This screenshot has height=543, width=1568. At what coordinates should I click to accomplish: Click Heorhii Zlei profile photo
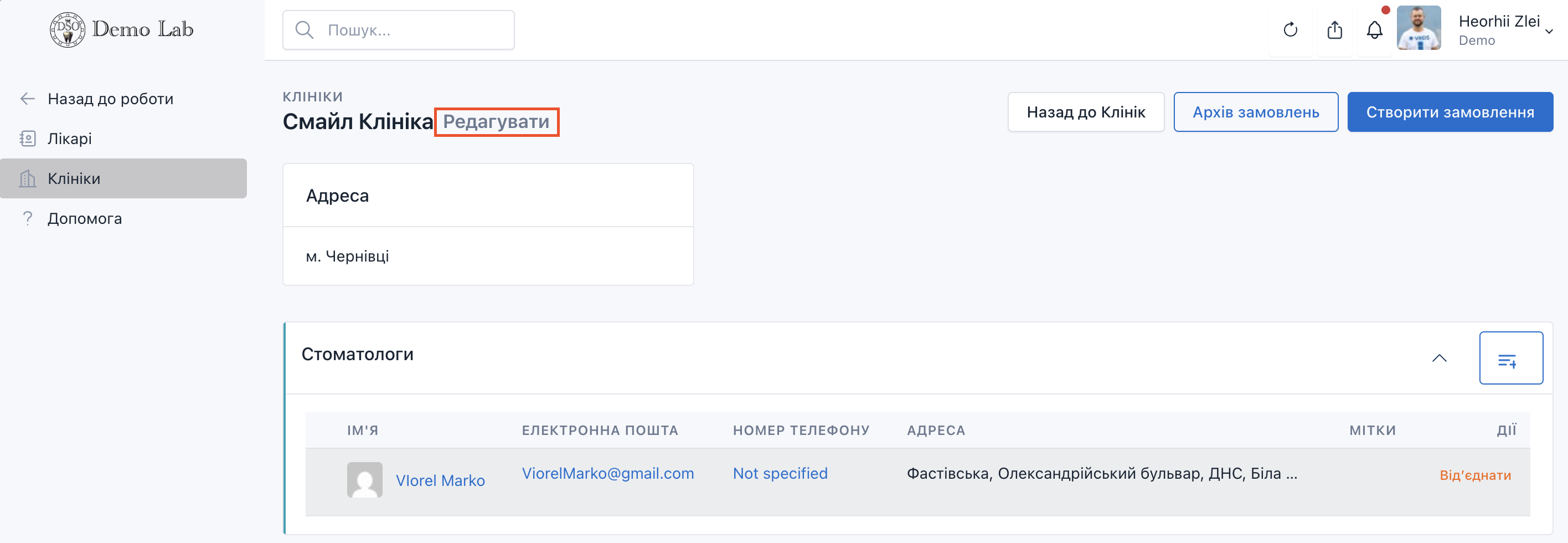coord(1419,29)
